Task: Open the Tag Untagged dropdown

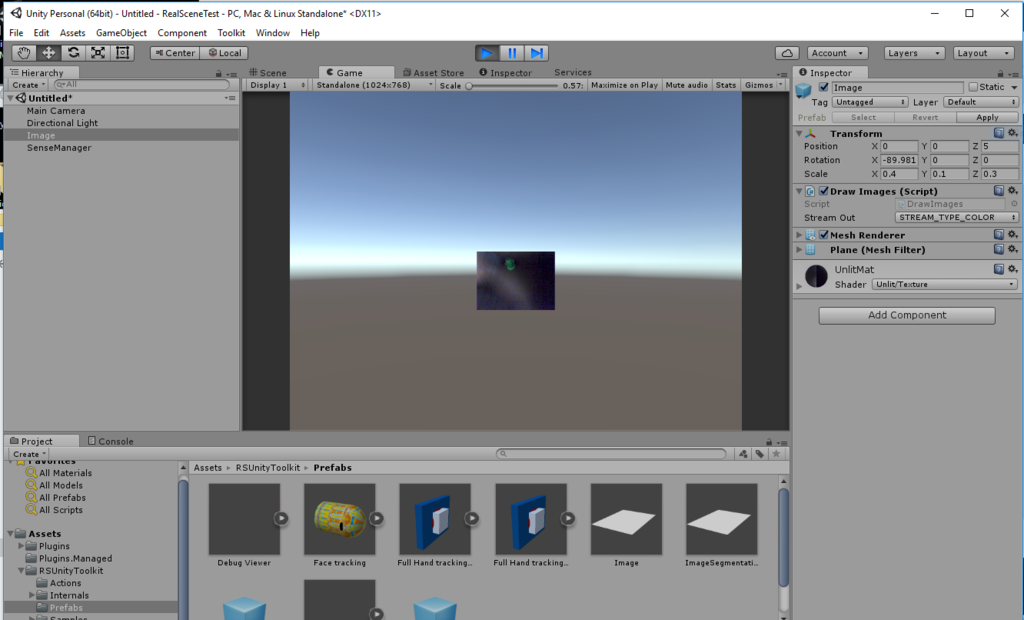Action: [x=870, y=102]
